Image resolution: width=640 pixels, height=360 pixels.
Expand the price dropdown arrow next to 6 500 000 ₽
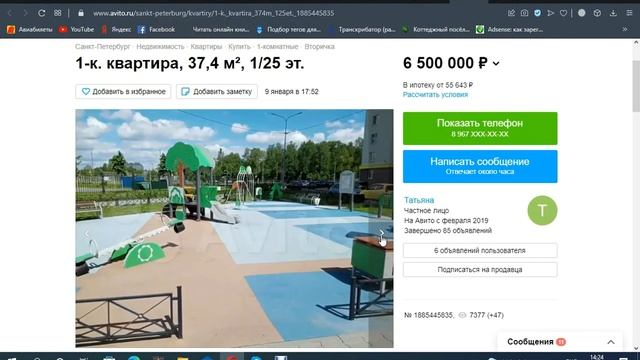(496, 64)
